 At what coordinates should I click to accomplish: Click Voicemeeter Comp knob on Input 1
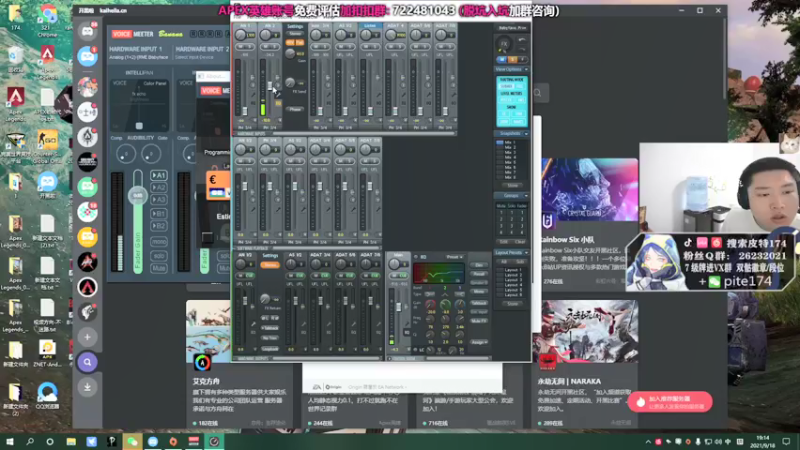[x=125, y=154]
